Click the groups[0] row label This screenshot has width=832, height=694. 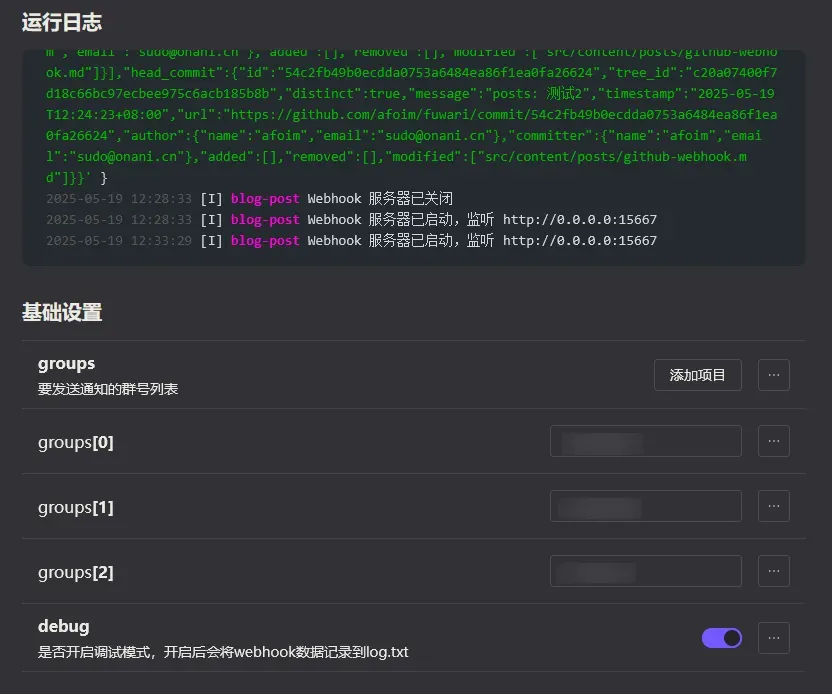coord(76,442)
